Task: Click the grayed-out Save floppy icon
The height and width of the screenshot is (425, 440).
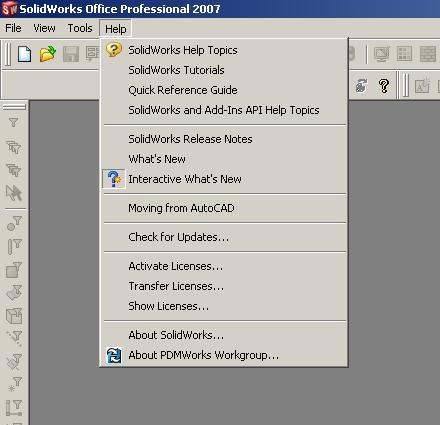Action: pos(71,54)
